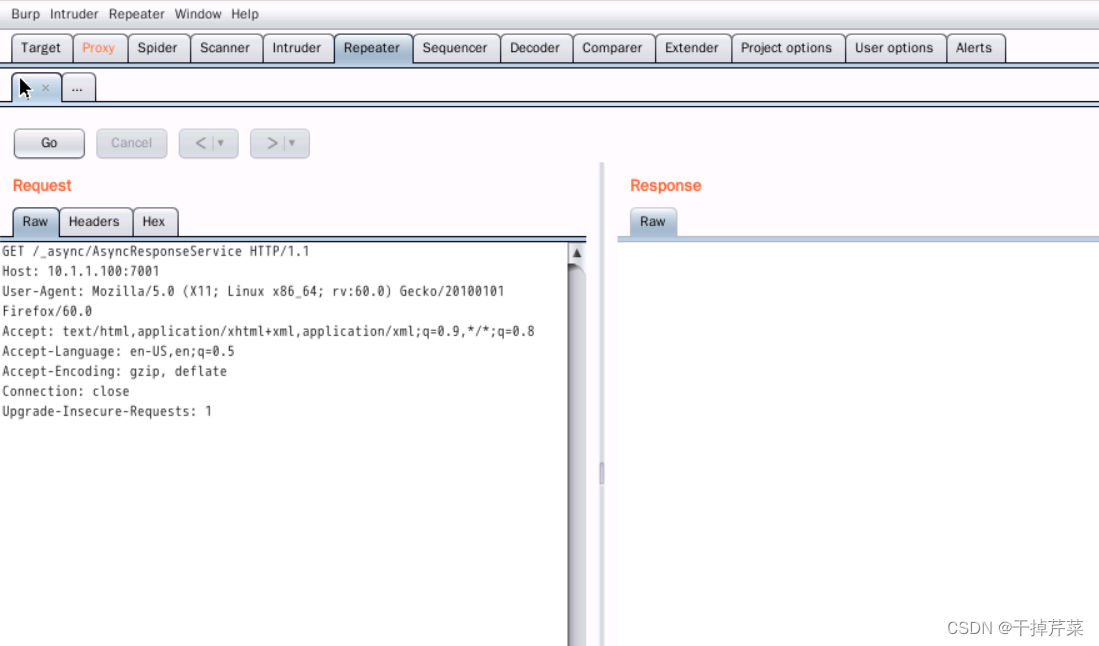Click the Upgrade-Insecure-Requests header line

[107, 411]
